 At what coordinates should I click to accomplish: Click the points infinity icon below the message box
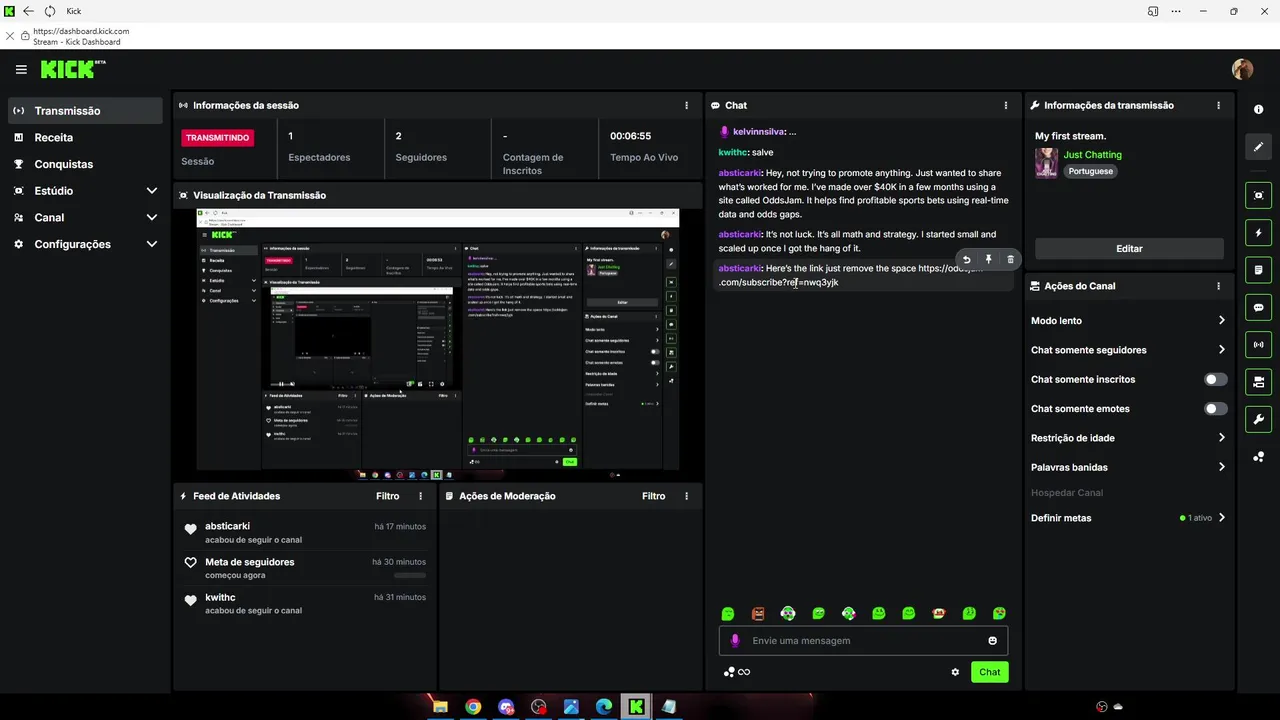tap(737, 672)
